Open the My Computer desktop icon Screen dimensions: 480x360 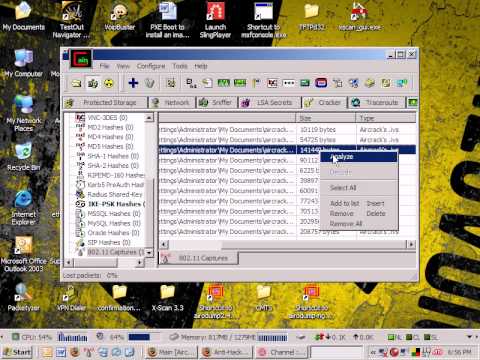point(23,64)
